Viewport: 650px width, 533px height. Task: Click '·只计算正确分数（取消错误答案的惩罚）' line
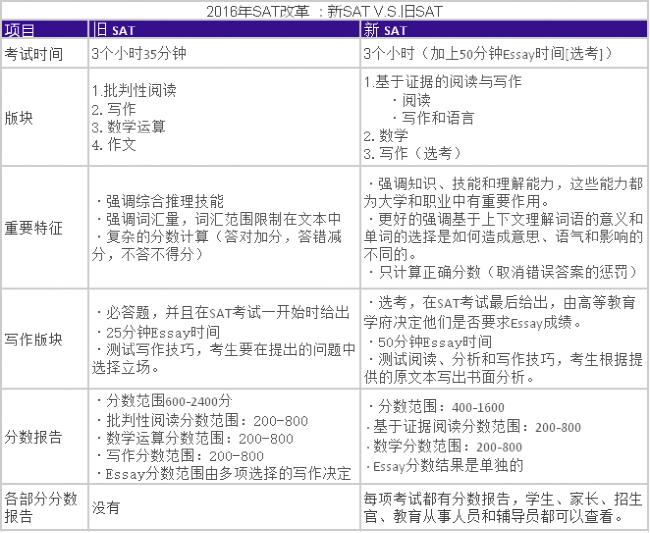pyautogui.click(x=505, y=272)
